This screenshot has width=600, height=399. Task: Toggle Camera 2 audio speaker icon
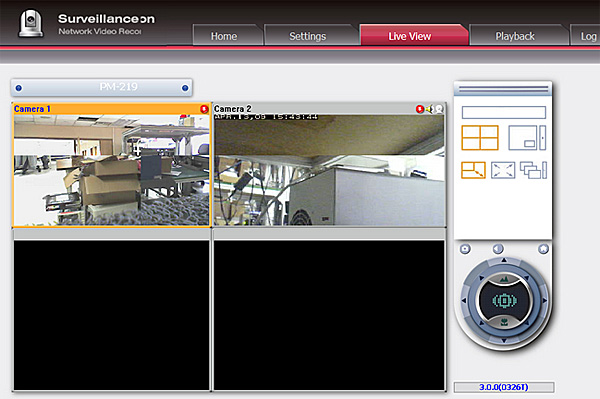(430, 109)
